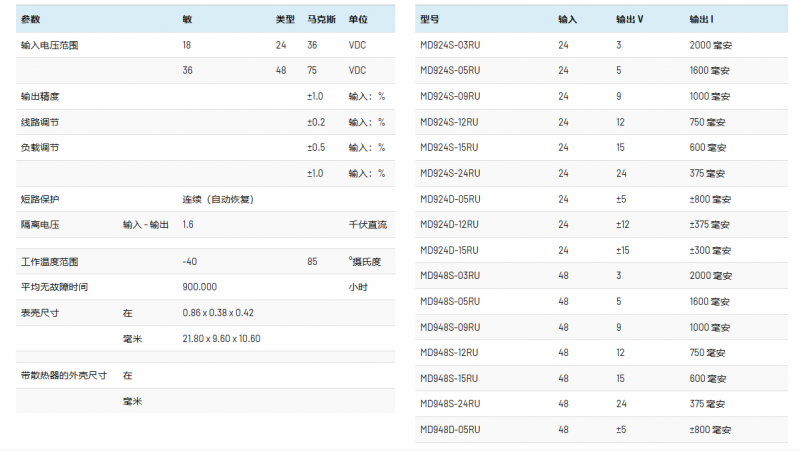Select the 输入电压范围 parameter label
The width and height of the screenshot is (800, 451).
point(49,45)
